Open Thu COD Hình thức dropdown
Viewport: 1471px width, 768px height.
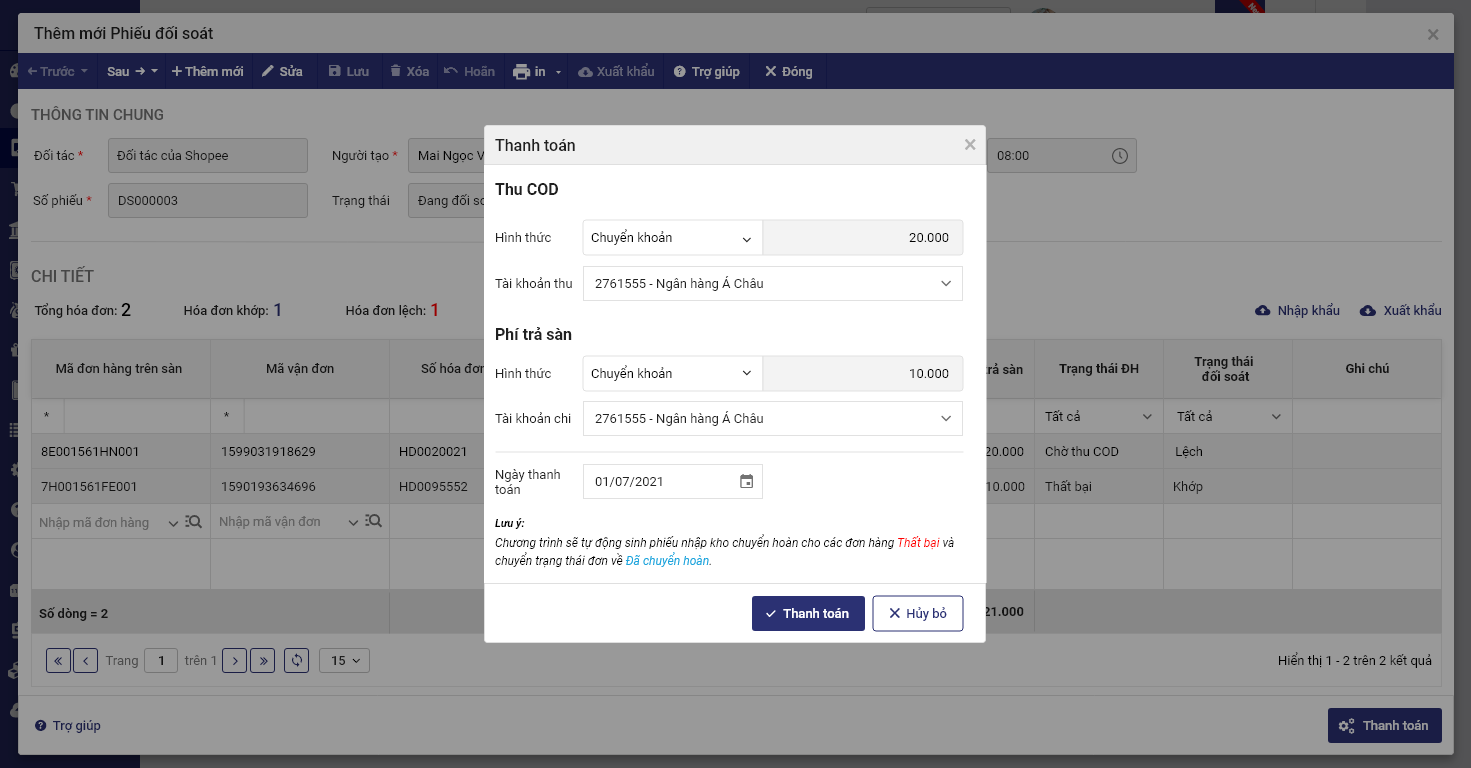(671, 238)
